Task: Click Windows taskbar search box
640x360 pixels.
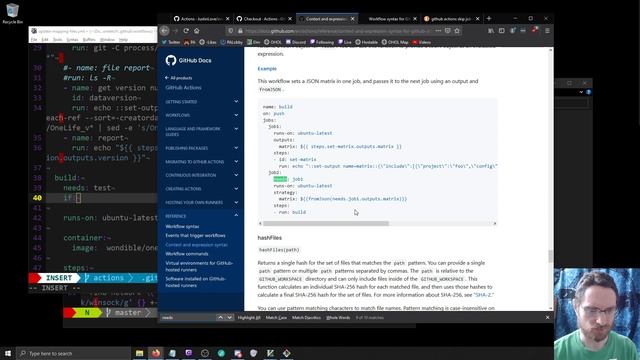Action: 74,353
